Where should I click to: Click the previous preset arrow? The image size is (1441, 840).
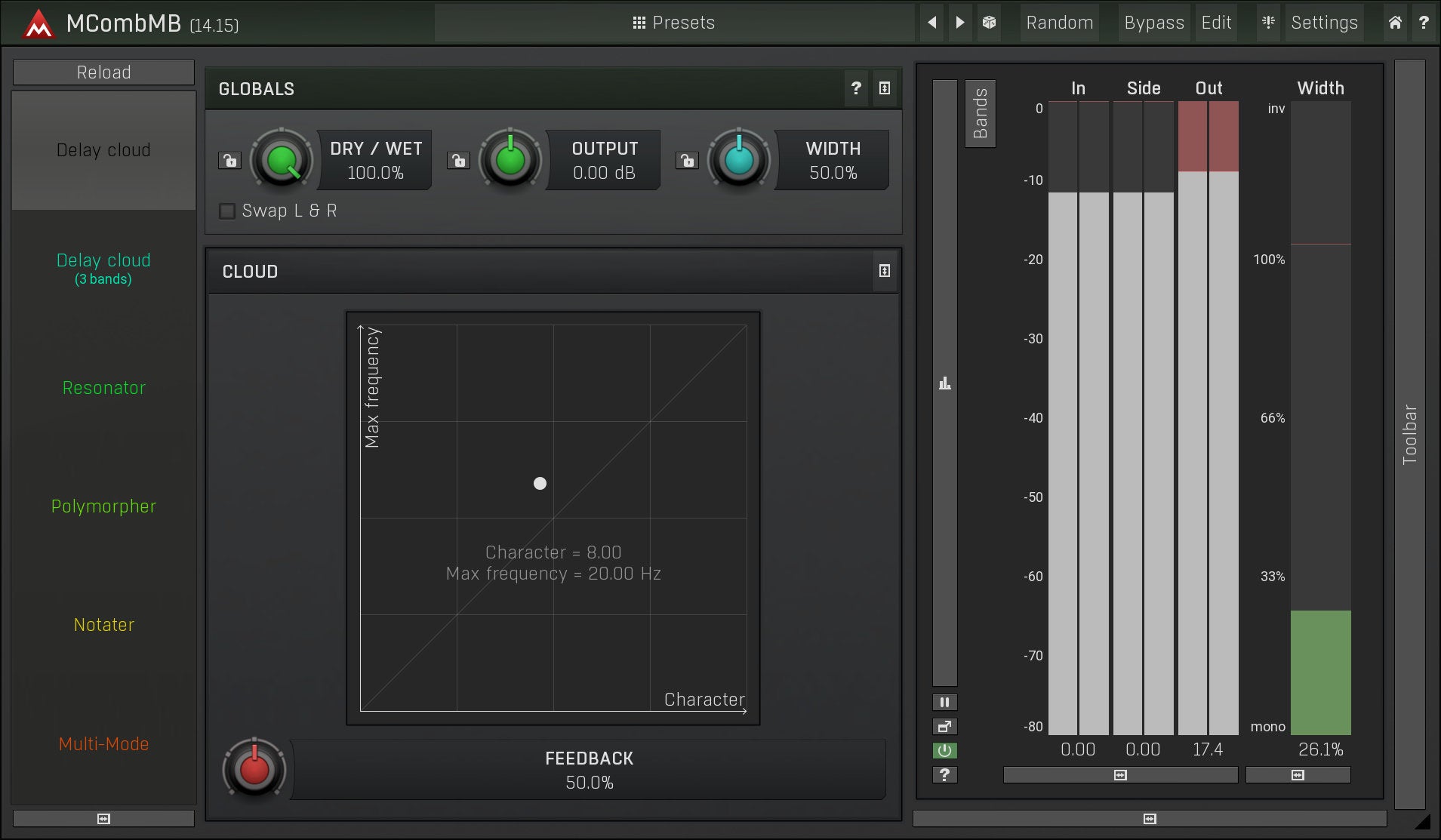[932, 23]
